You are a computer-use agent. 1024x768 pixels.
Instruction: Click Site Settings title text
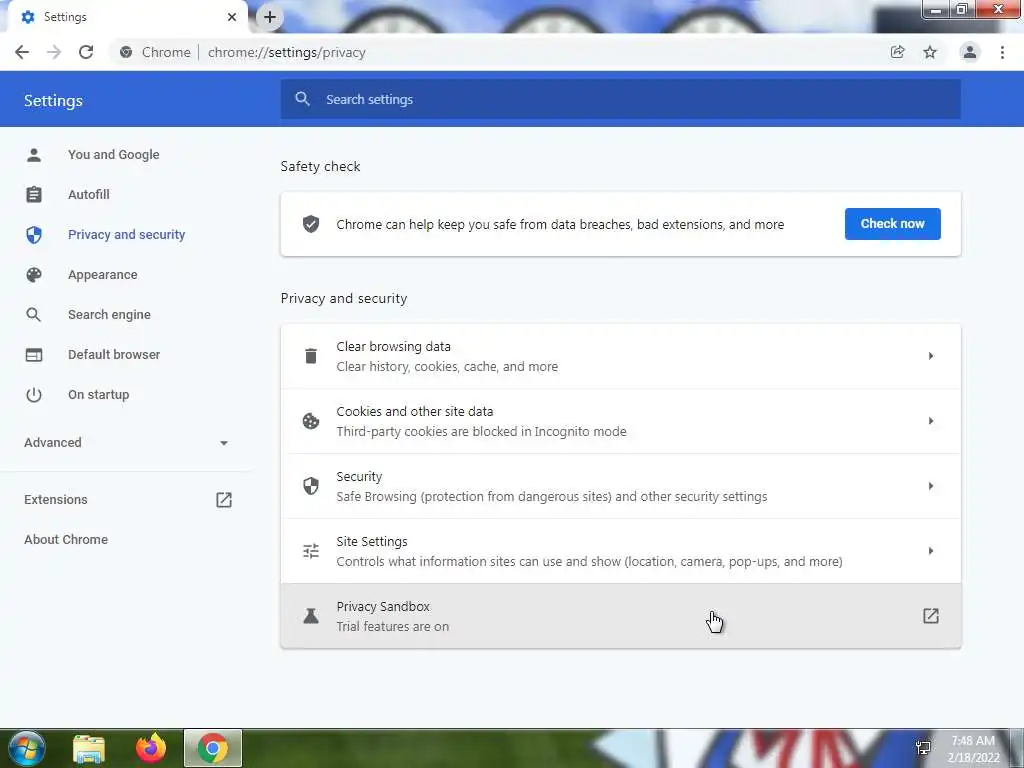[x=372, y=541]
